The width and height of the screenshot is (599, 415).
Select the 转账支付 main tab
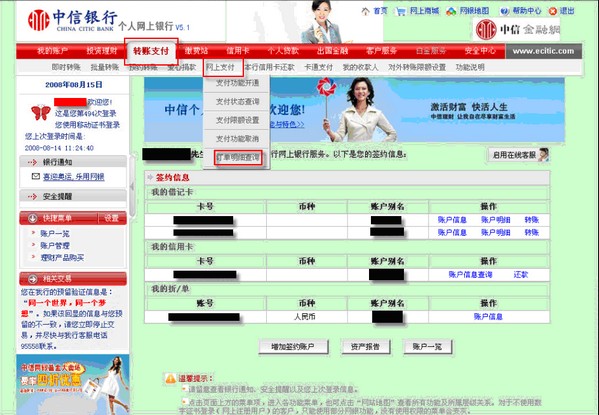(x=151, y=51)
